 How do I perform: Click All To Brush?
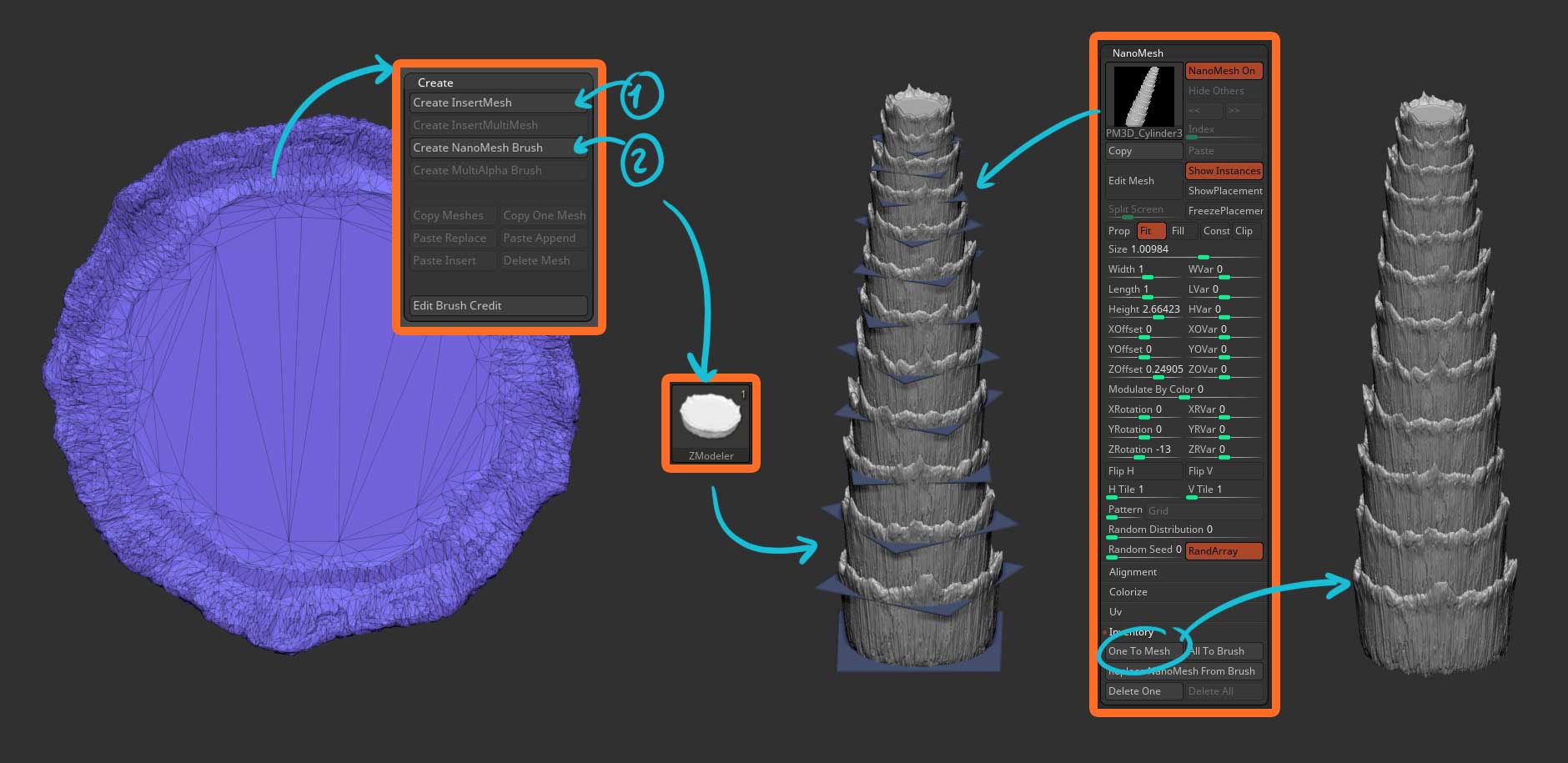1224,651
